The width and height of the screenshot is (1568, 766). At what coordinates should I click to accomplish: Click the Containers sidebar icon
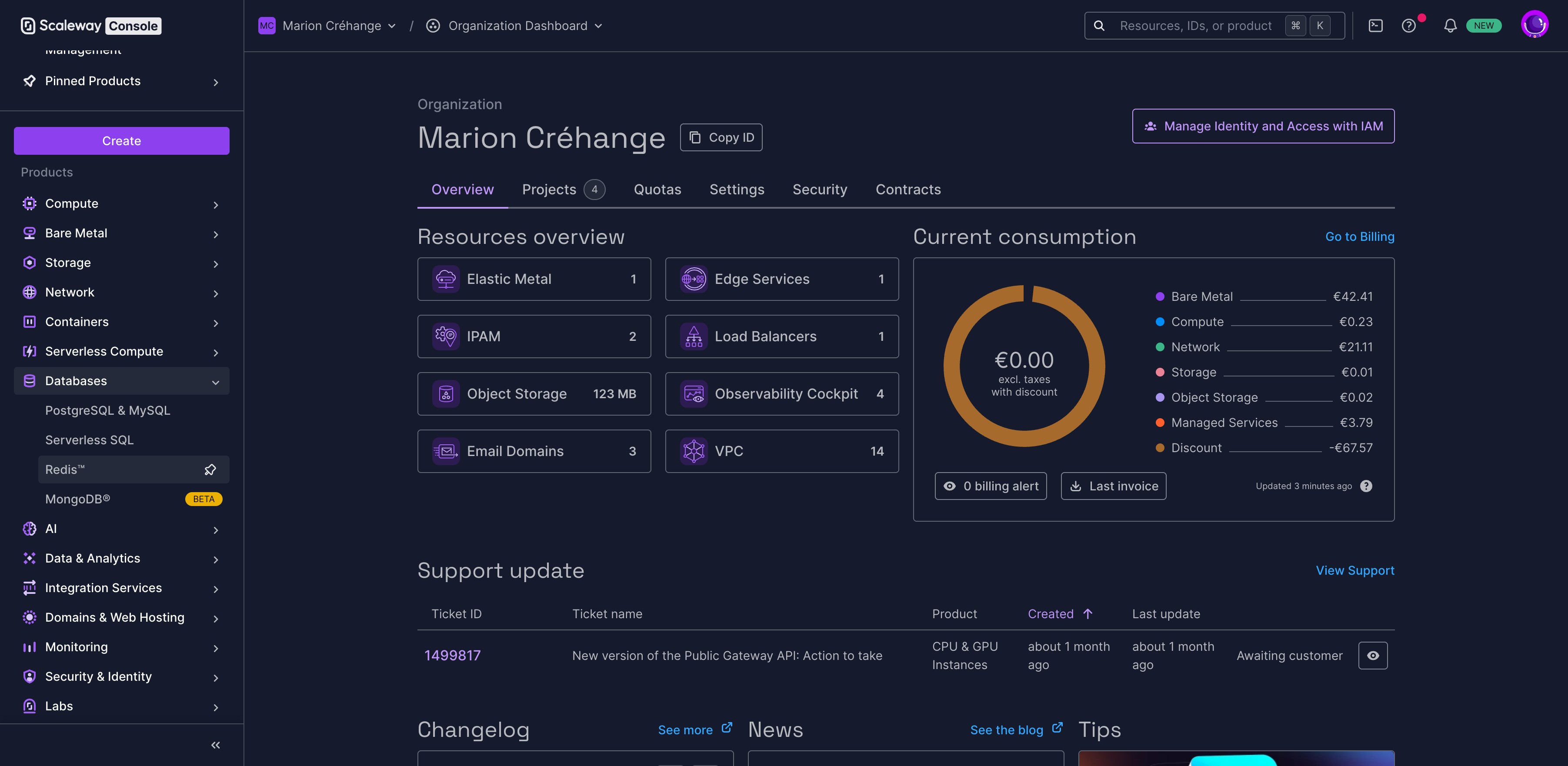pyautogui.click(x=29, y=322)
